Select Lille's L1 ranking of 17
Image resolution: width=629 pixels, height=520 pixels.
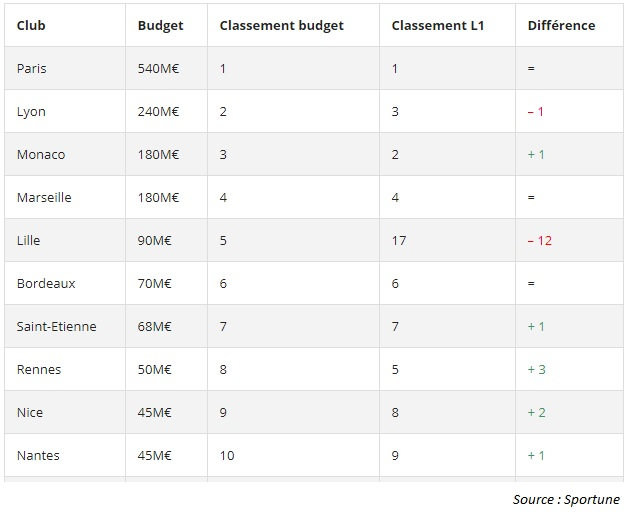pyautogui.click(x=398, y=241)
